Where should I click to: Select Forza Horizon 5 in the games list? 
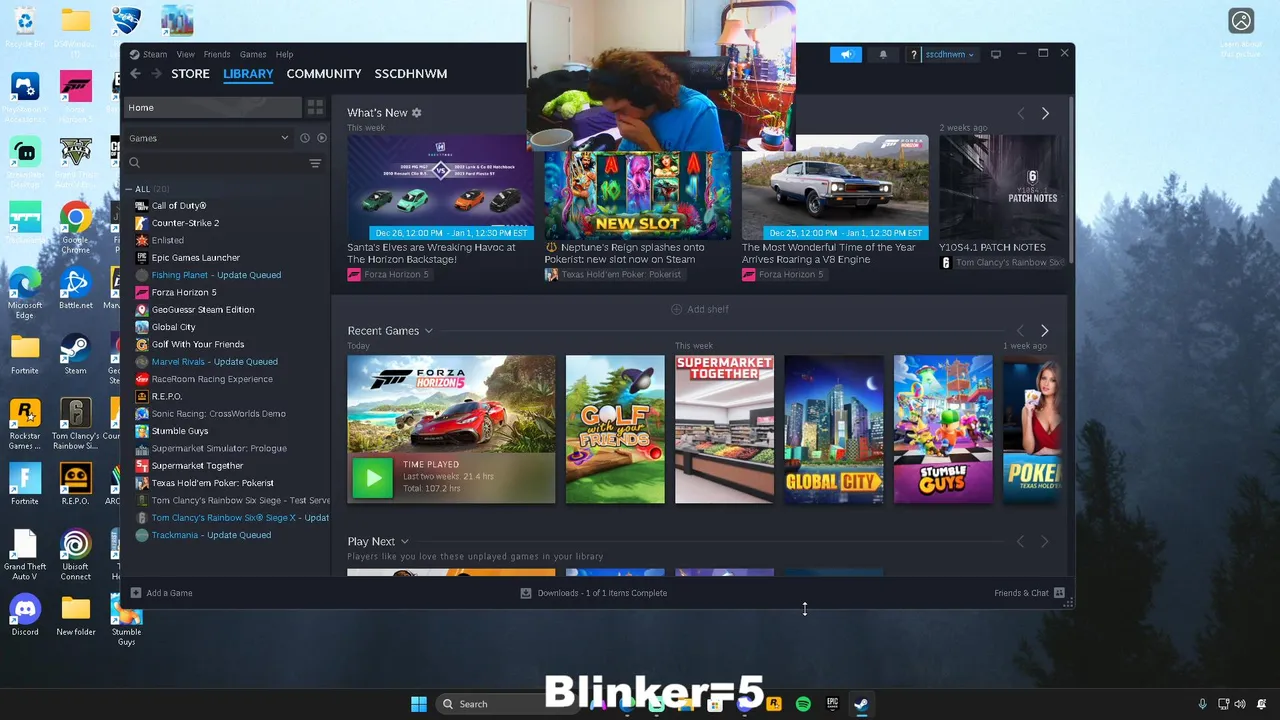coord(183,292)
